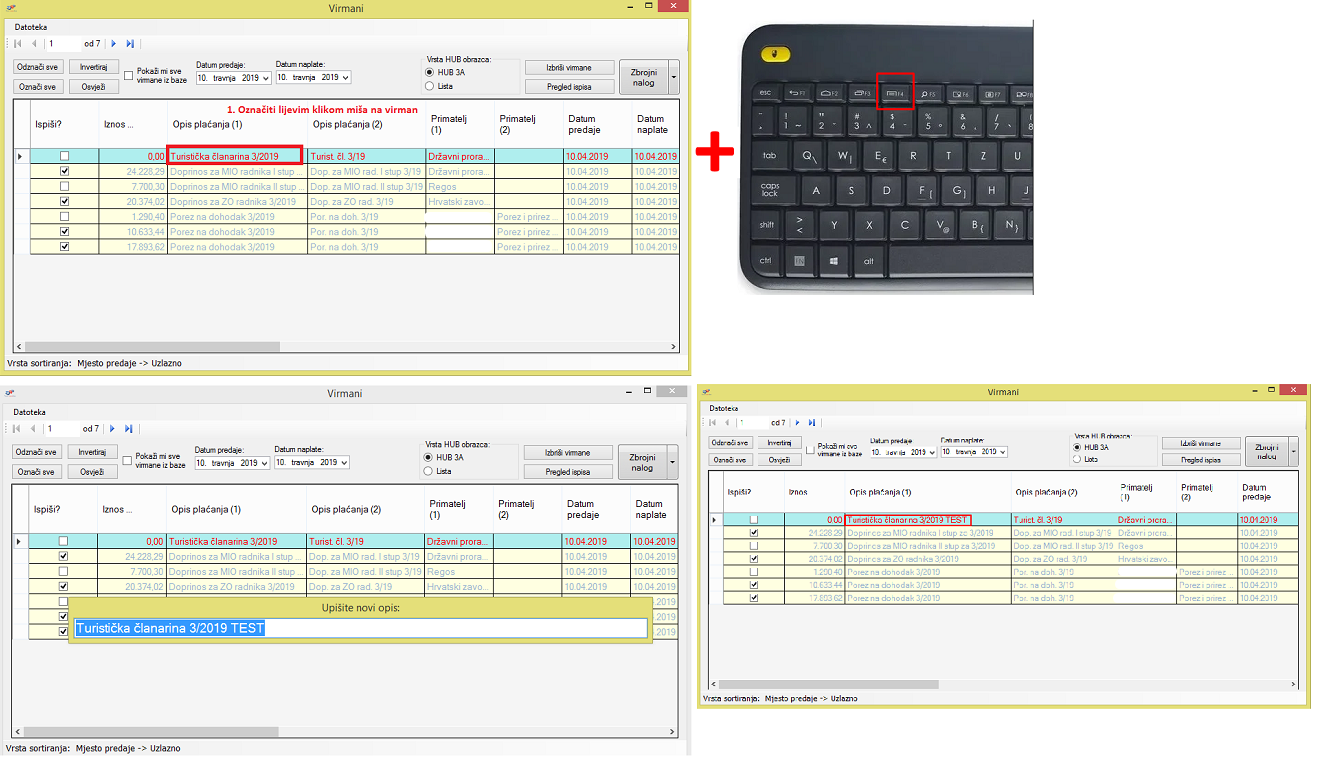Select the Lista radio button in top-left window
Viewport: 1317px width, 763px height.
[x=430, y=86]
